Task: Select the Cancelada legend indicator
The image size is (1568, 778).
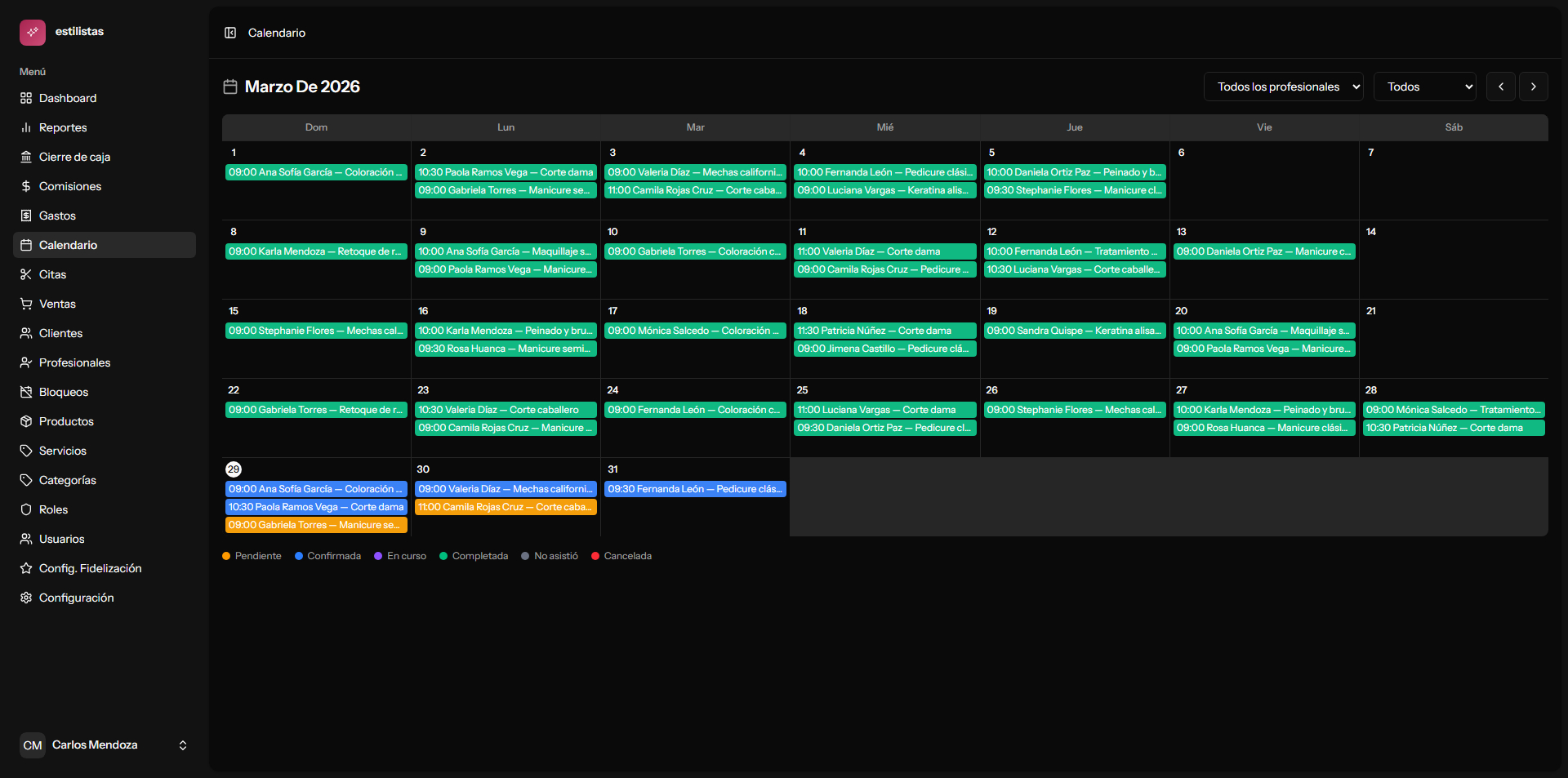Action: pos(597,556)
